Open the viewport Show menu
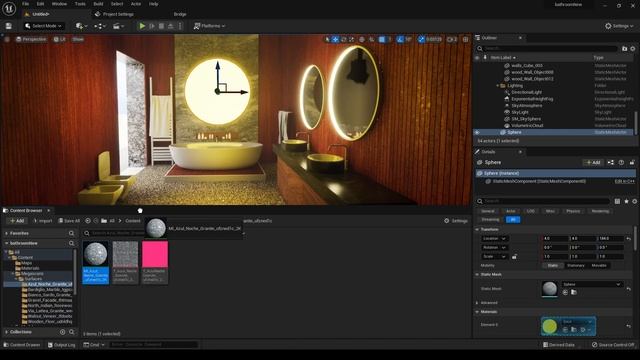Screen dimensions: 640x360 (x=78, y=39)
